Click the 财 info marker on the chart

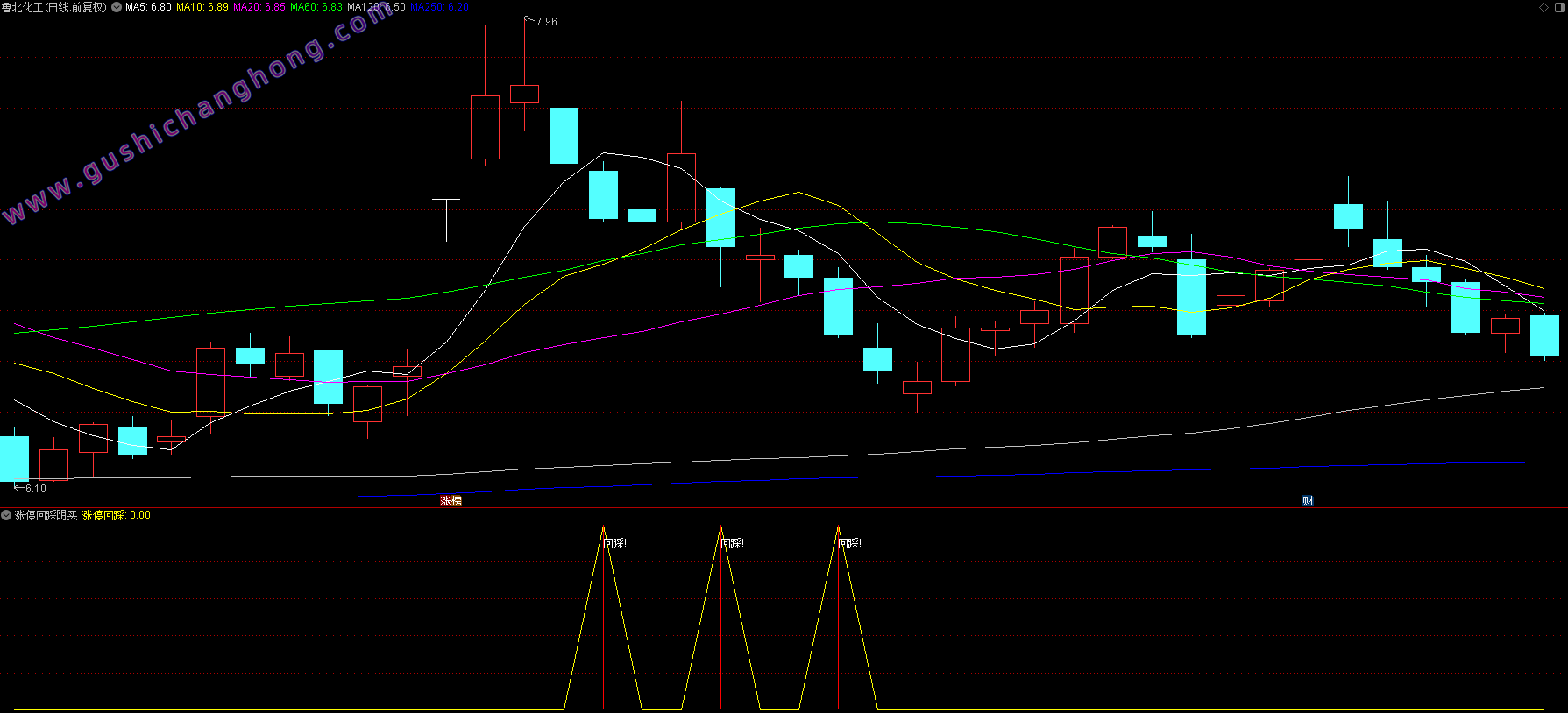click(x=1308, y=501)
